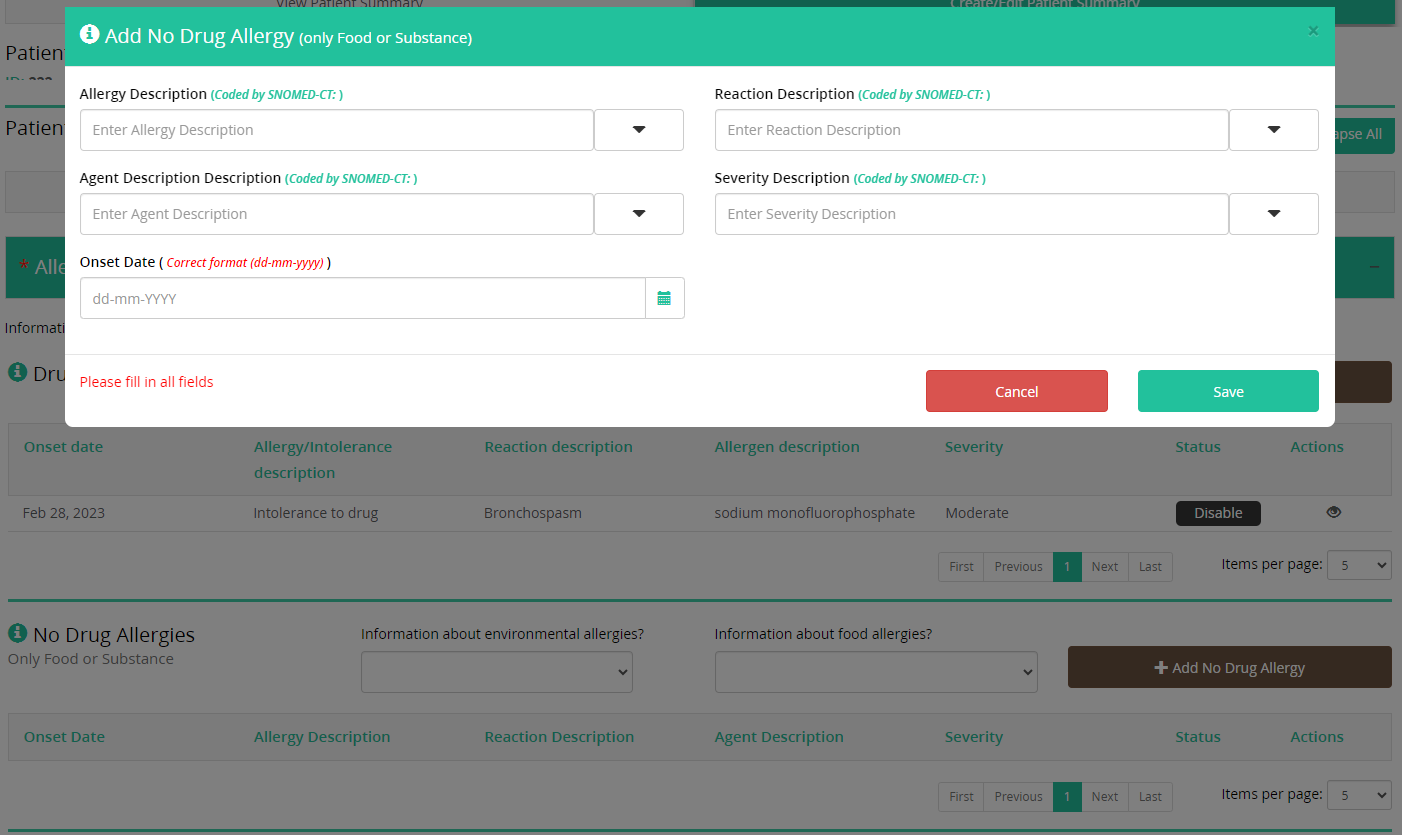Open environmental allergies information select
Viewport: 1402px width, 835px height.
[496, 672]
